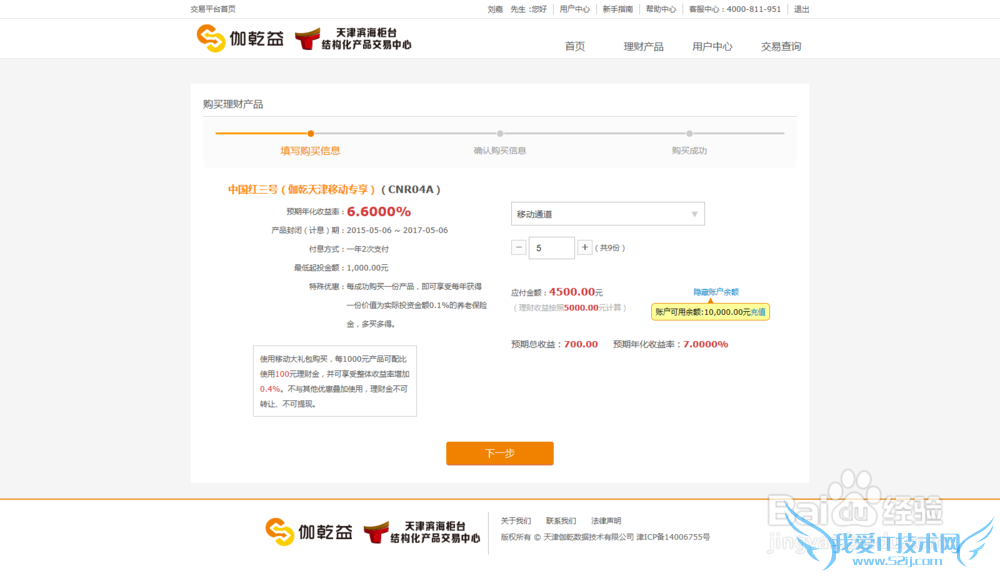The height and width of the screenshot is (576, 1000).
Task: Decrease purchase quantity with the minus button
Action: click(518, 247)
